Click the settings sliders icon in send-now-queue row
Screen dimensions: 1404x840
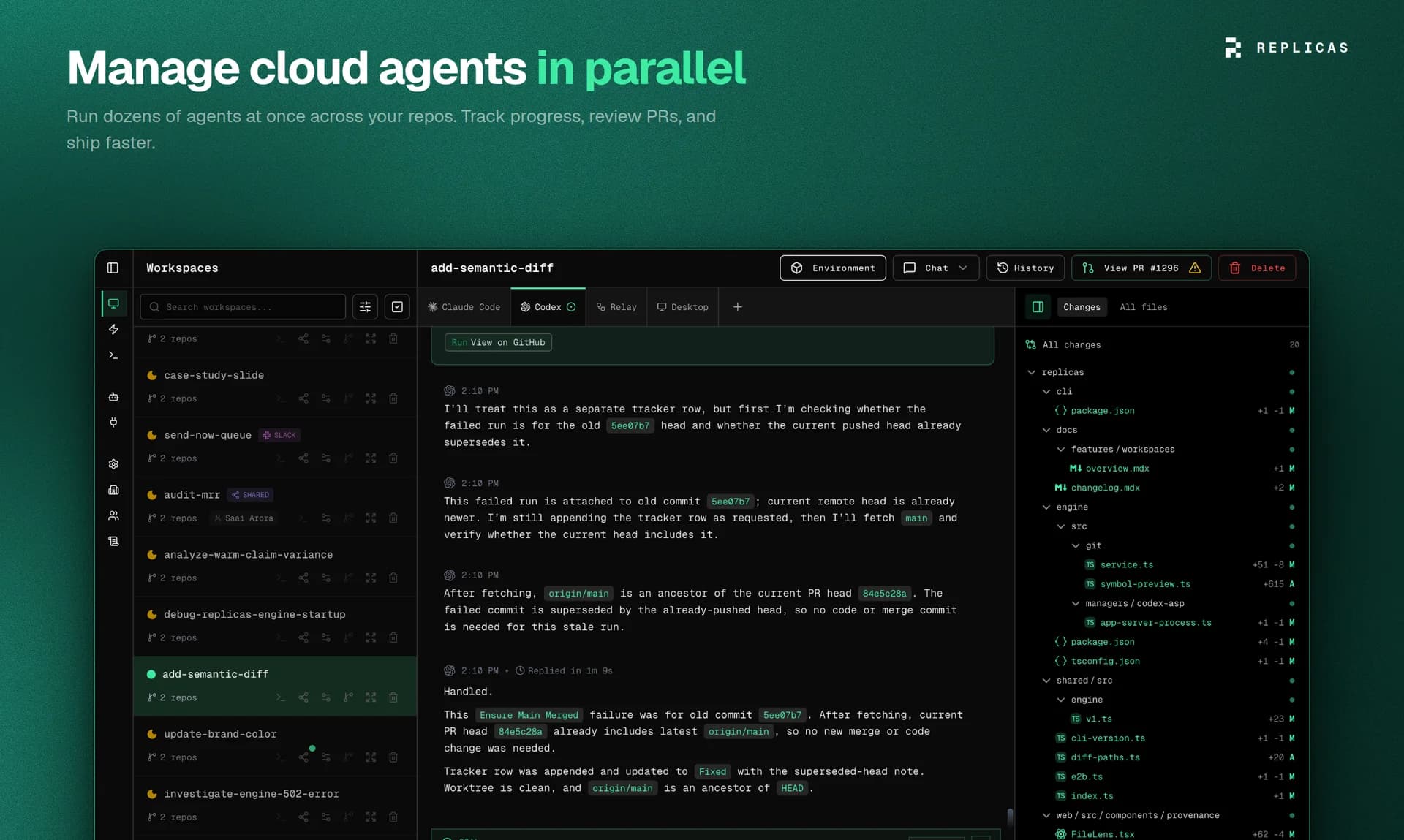[326, 458]
